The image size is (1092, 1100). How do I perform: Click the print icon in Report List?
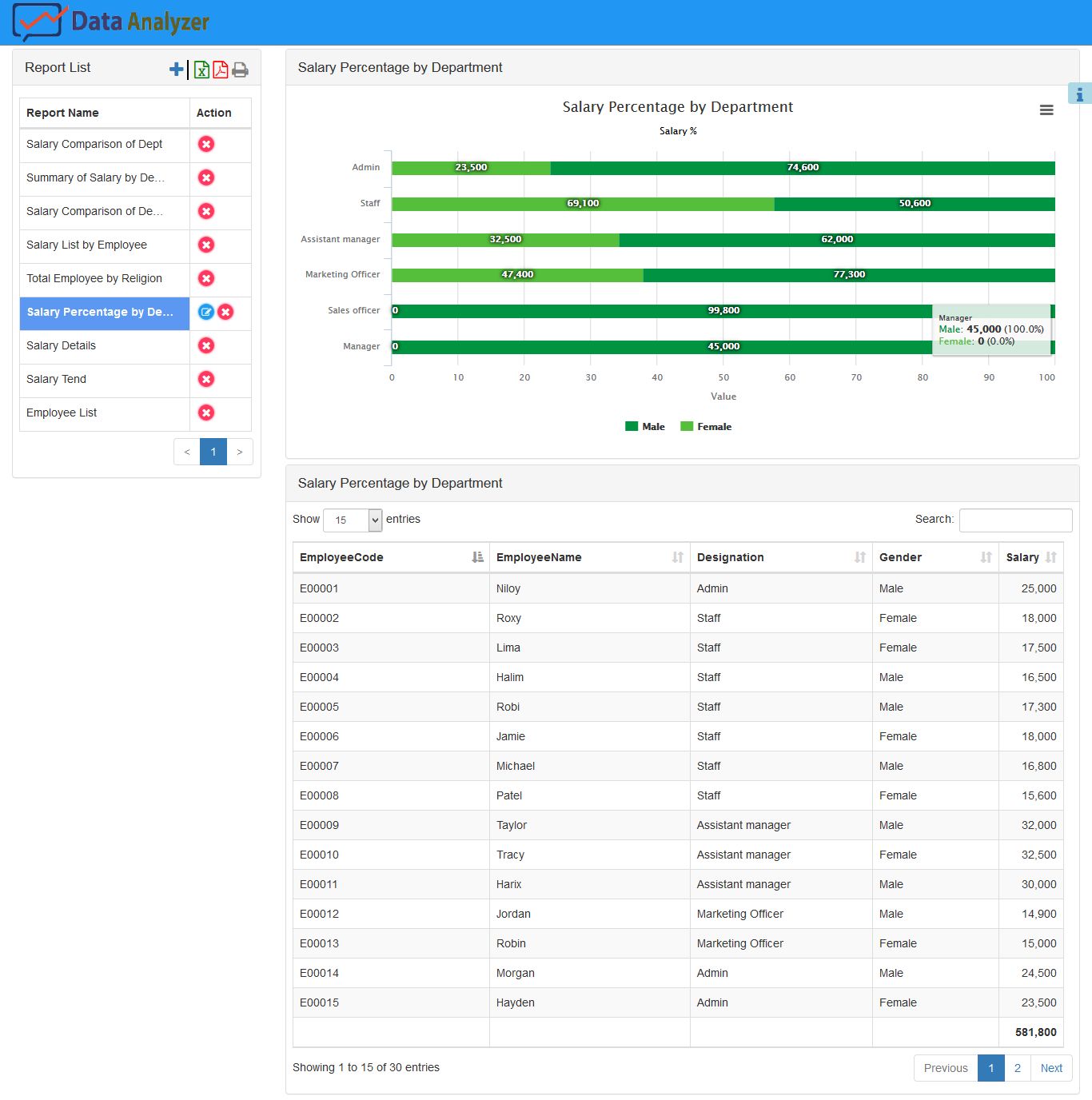tap(240, 70)
